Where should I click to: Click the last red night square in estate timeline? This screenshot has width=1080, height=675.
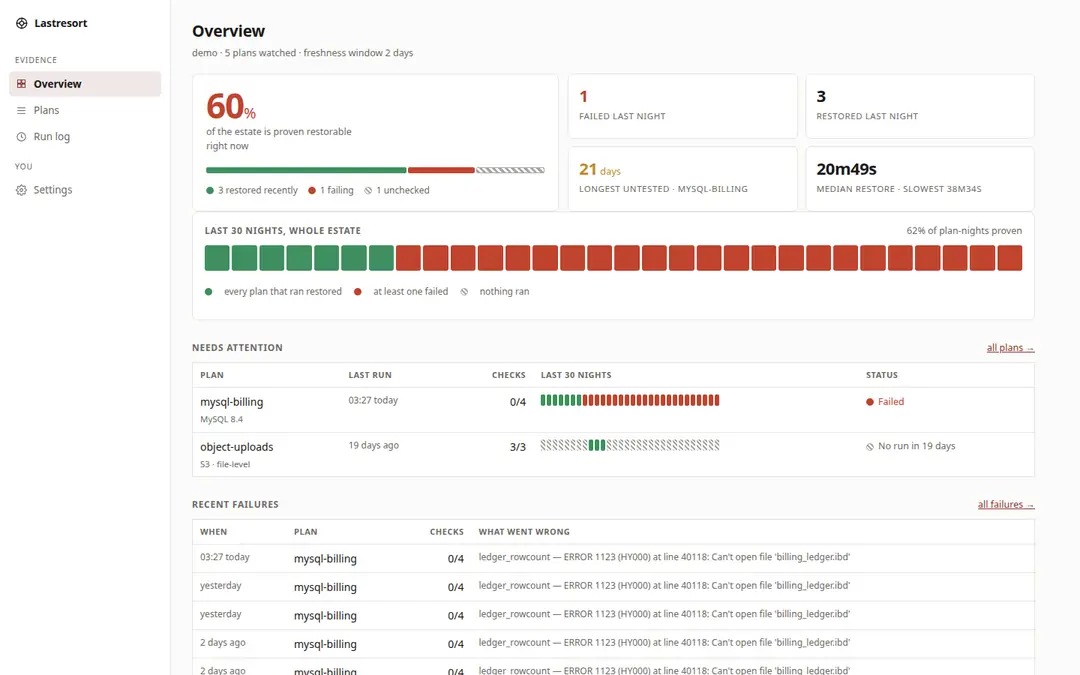coord(1010,258)
